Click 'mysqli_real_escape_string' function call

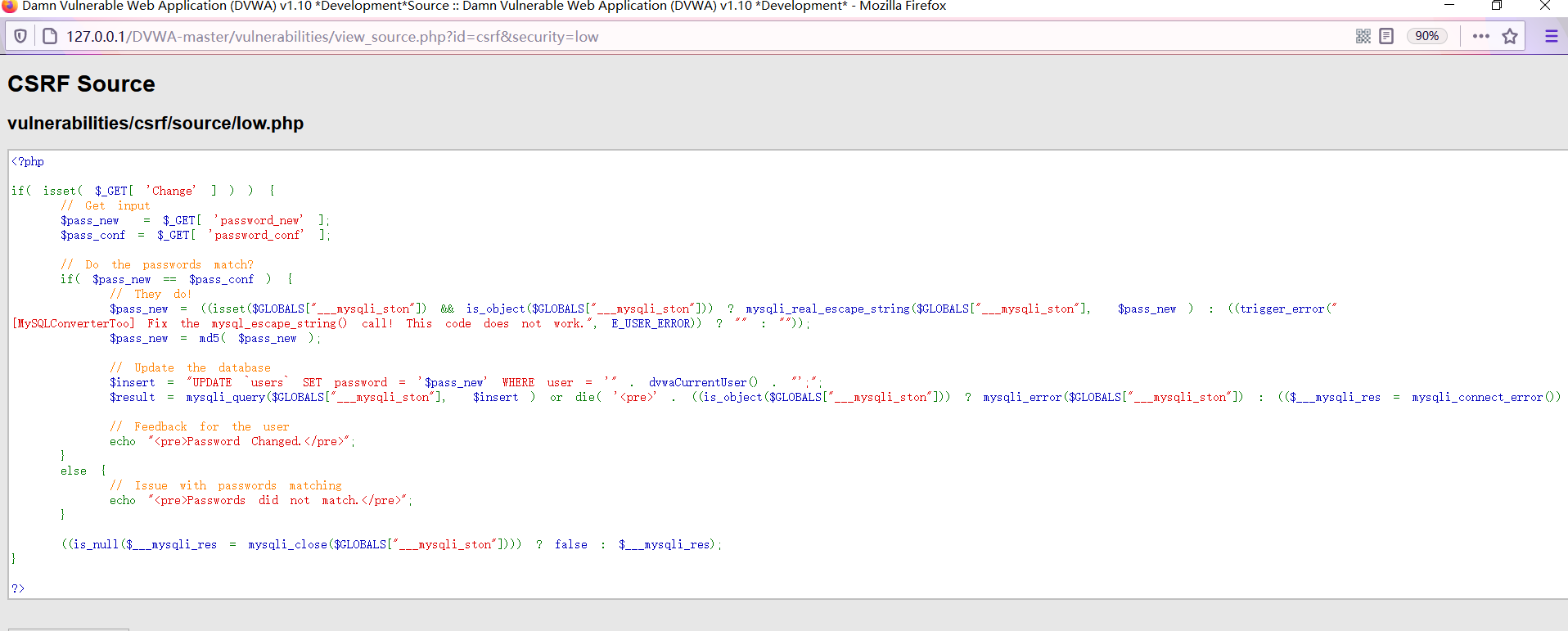tap(827, 309)
